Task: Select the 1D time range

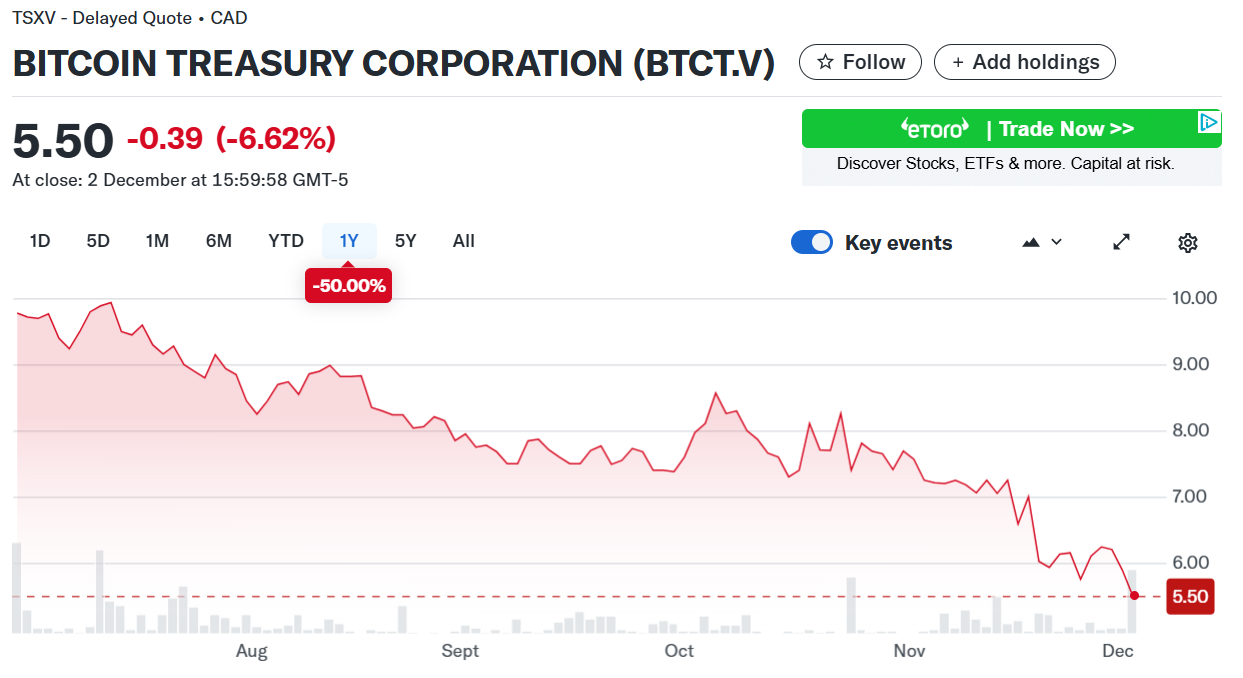Action: coord(40,241)
